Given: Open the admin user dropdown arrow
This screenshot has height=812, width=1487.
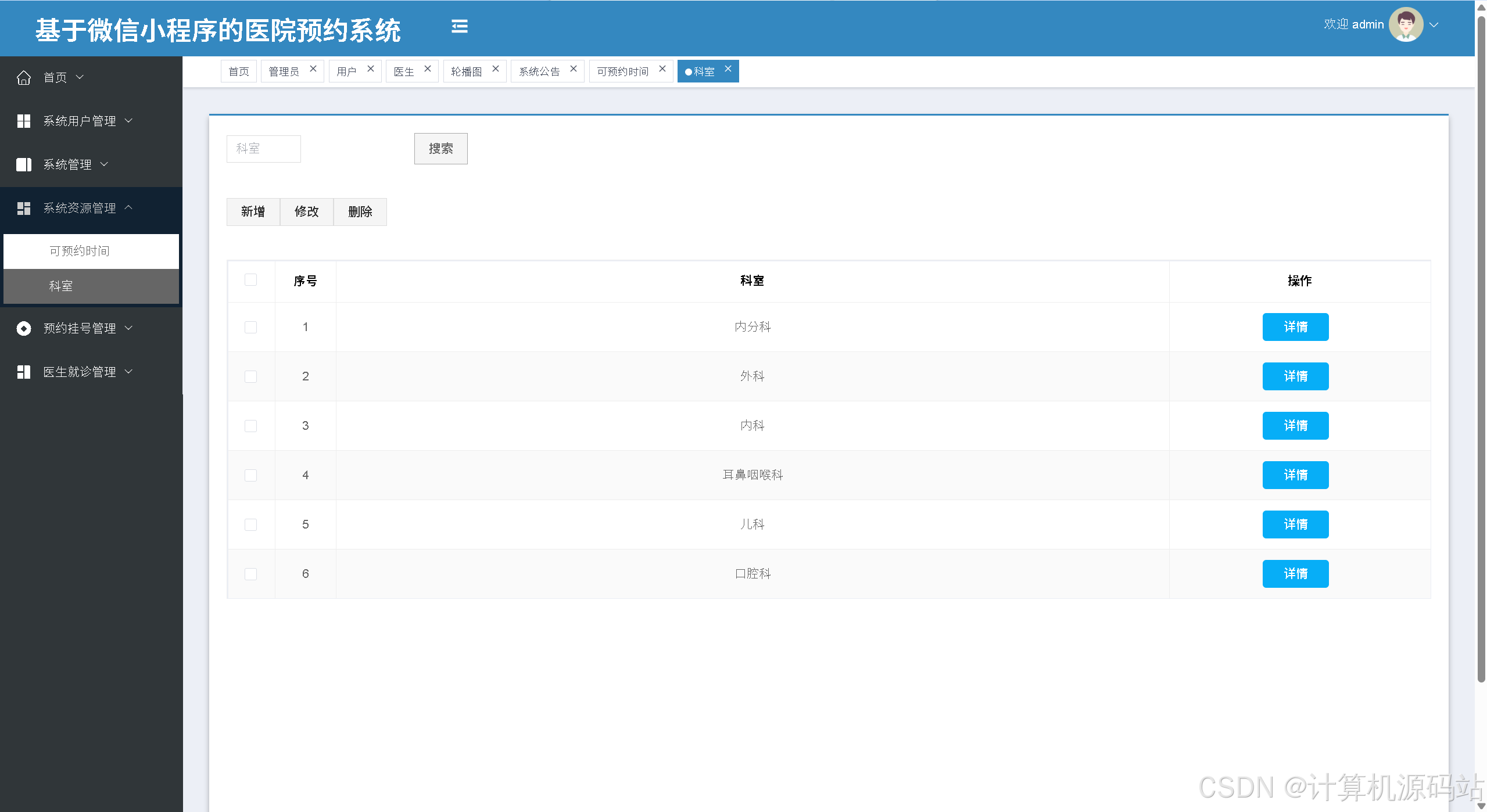Looking at the screenshot, I should (1434, 25).
